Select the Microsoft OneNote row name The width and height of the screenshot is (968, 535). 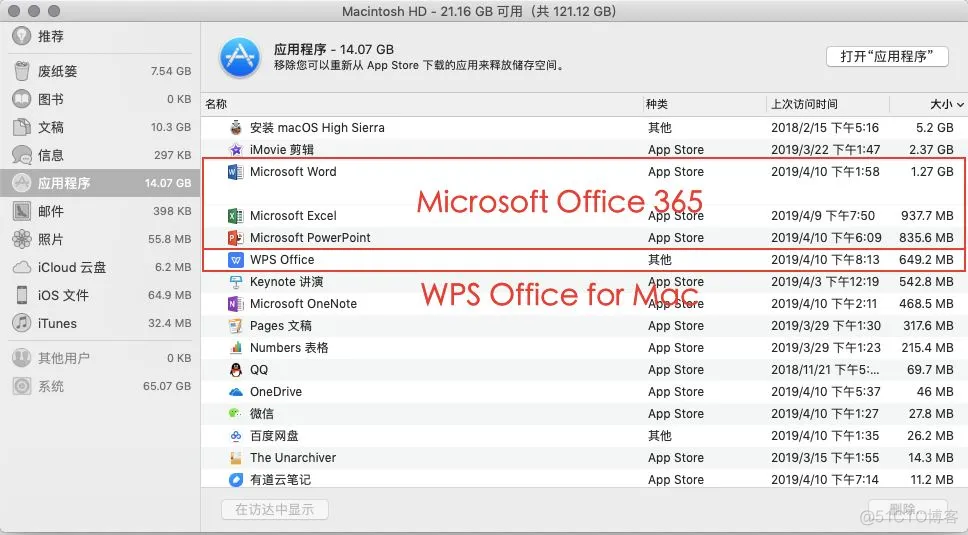coord(303,304)
